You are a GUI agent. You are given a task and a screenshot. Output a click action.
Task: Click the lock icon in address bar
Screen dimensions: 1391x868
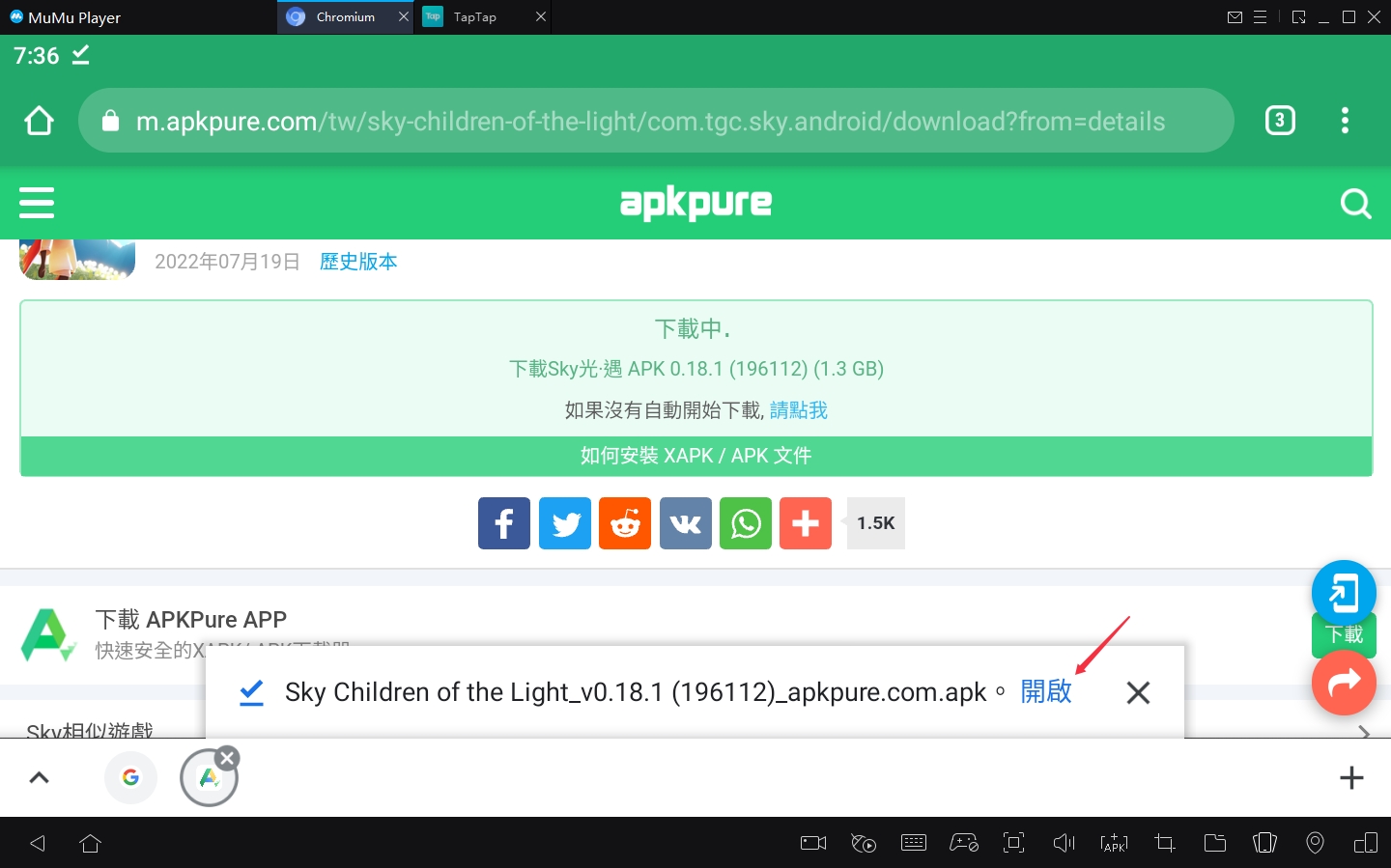(x=110, y=121)
